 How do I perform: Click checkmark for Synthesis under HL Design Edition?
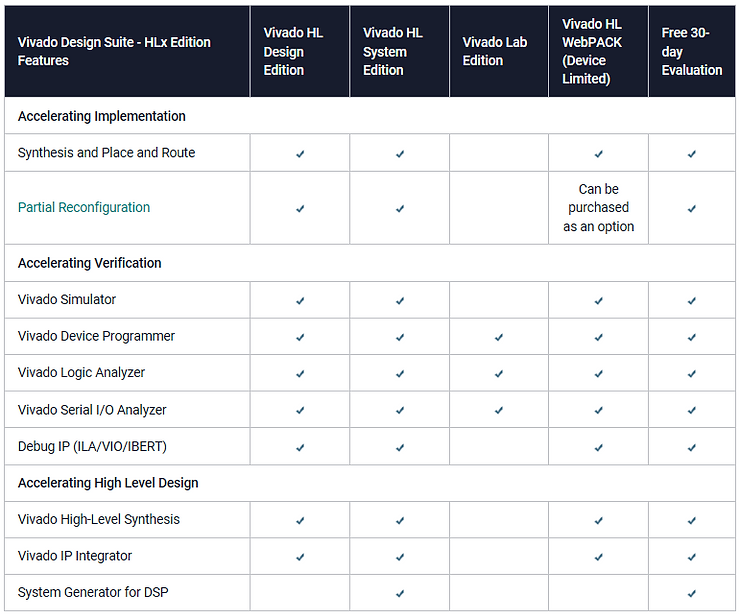coord(300,154)
